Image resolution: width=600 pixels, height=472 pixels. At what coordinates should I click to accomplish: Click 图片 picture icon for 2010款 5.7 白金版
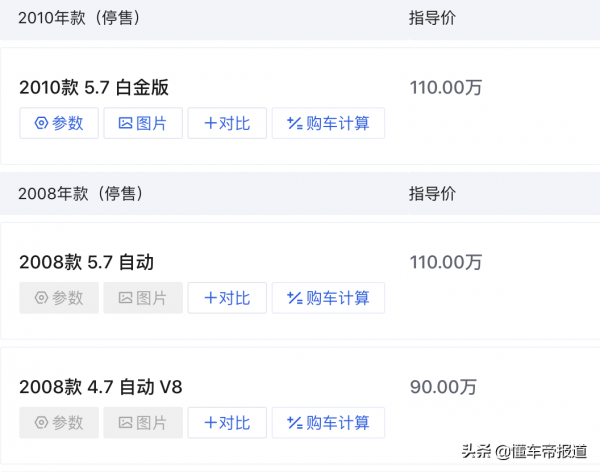pyautogui.click(x=125, y=124)
